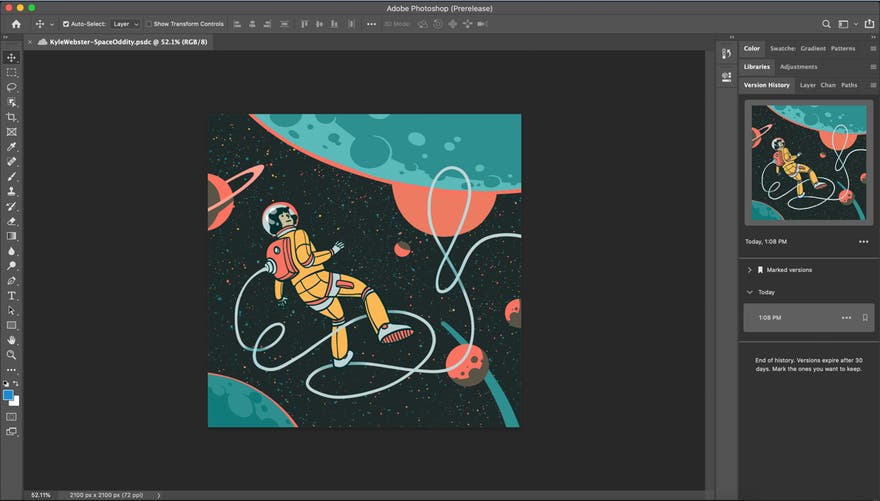
Task: Select the Zoom tool
Action: pos(12,355)
